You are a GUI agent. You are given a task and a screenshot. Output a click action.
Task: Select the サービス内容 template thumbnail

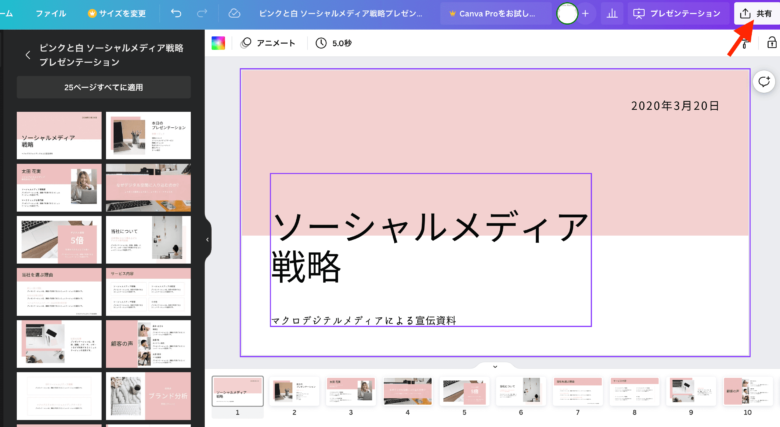[x=148, y=292]
